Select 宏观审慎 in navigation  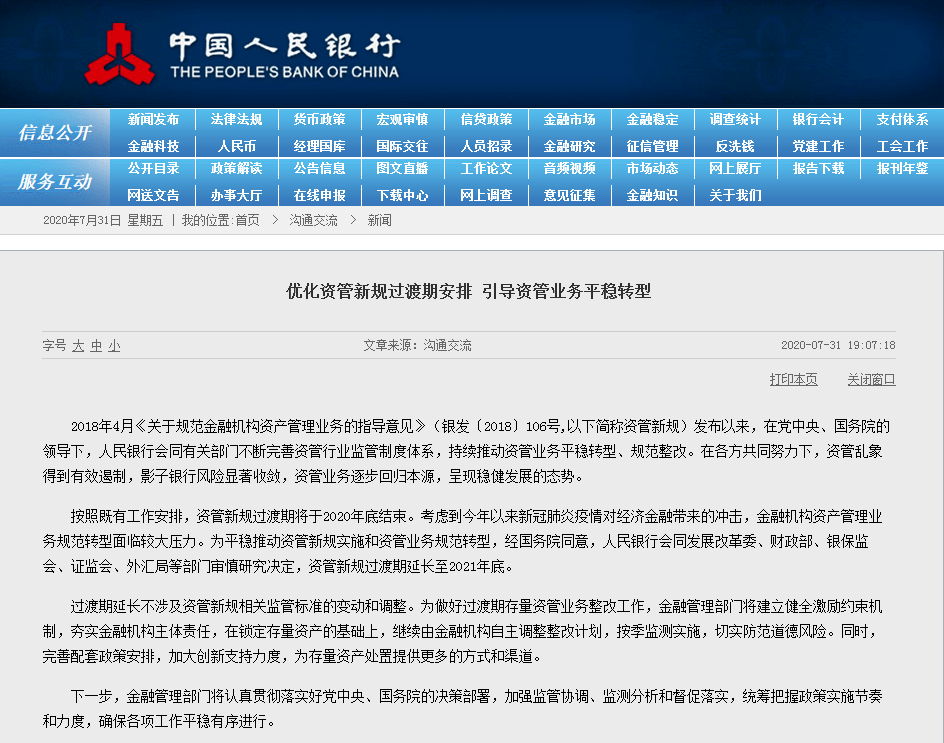pyautogui.click(x=403, y=119)
